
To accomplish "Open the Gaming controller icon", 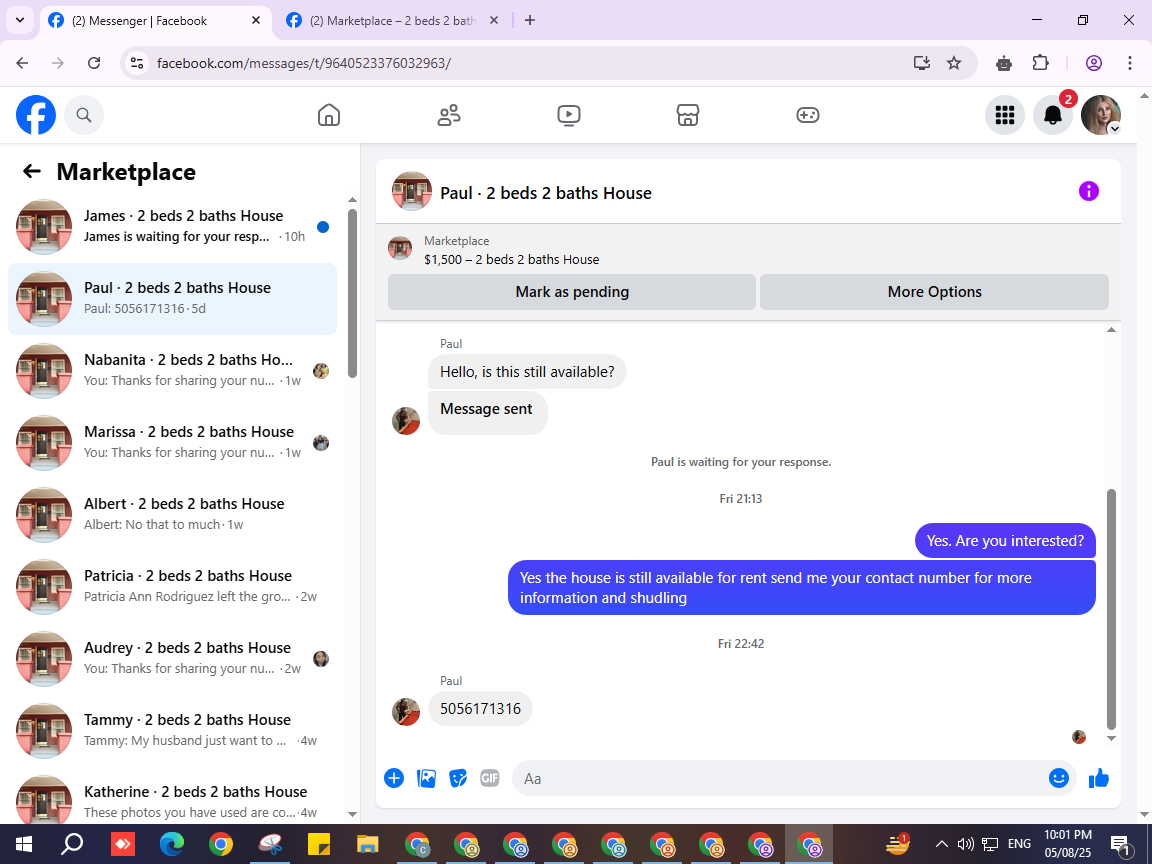I will (x=807, y=115).
